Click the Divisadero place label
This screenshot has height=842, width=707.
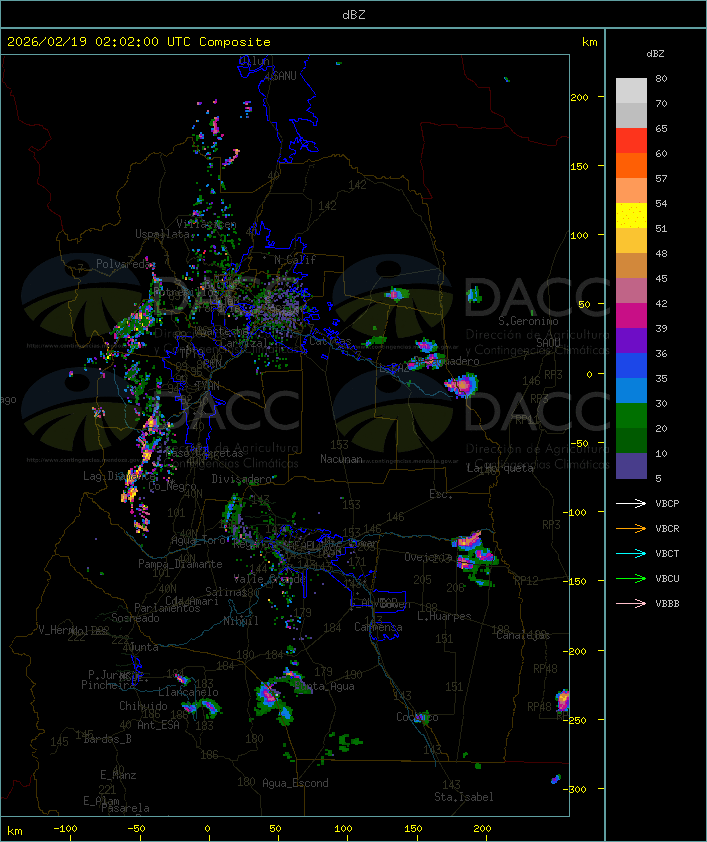[241, 479]
